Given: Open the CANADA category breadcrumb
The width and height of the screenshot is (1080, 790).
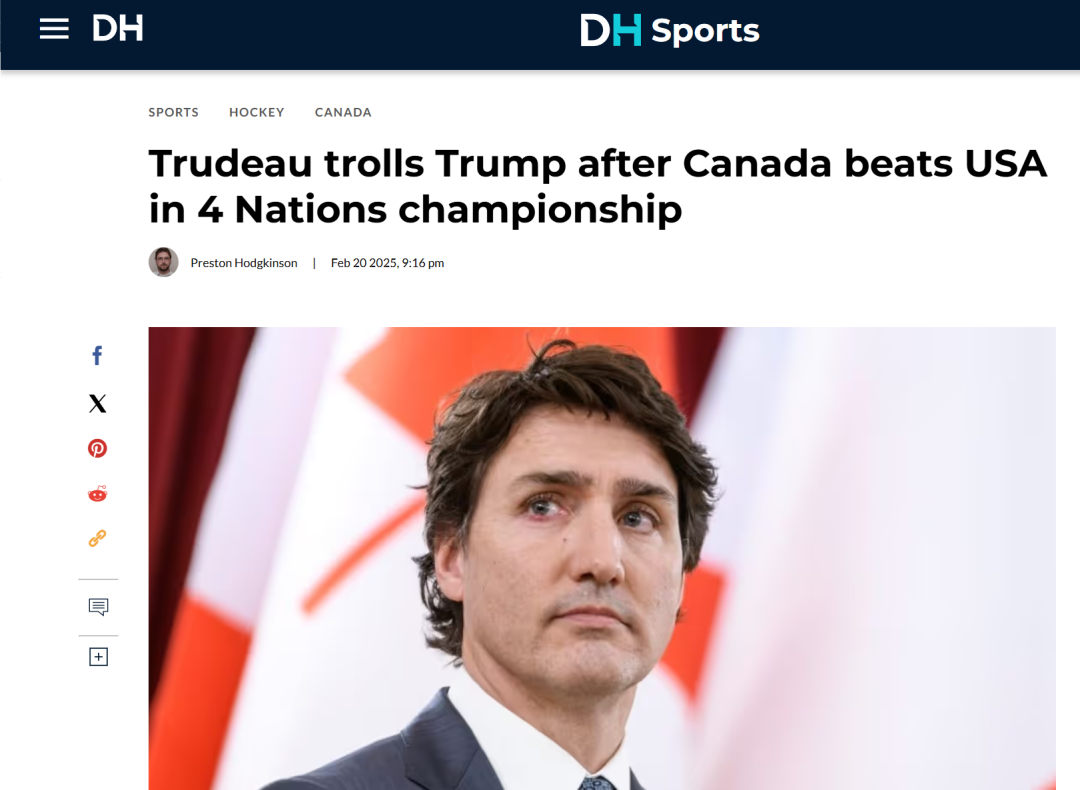Looking at the screenshot, I should click(343, 112).
